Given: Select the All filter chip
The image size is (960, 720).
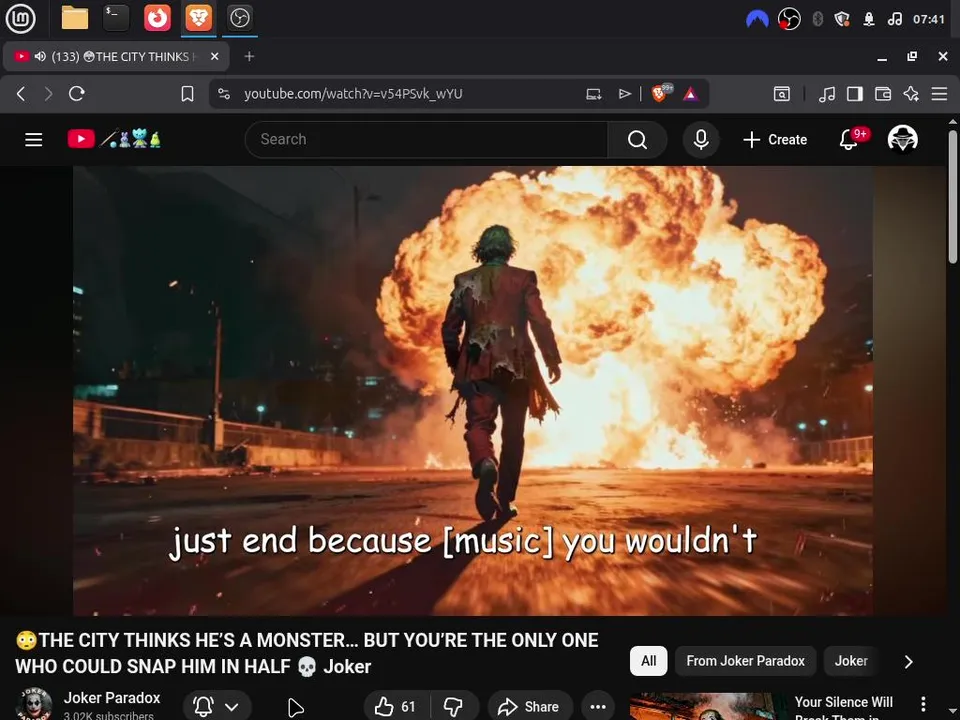Looking at the screenshot, I should pyautogui.click(x=648, y=661).
